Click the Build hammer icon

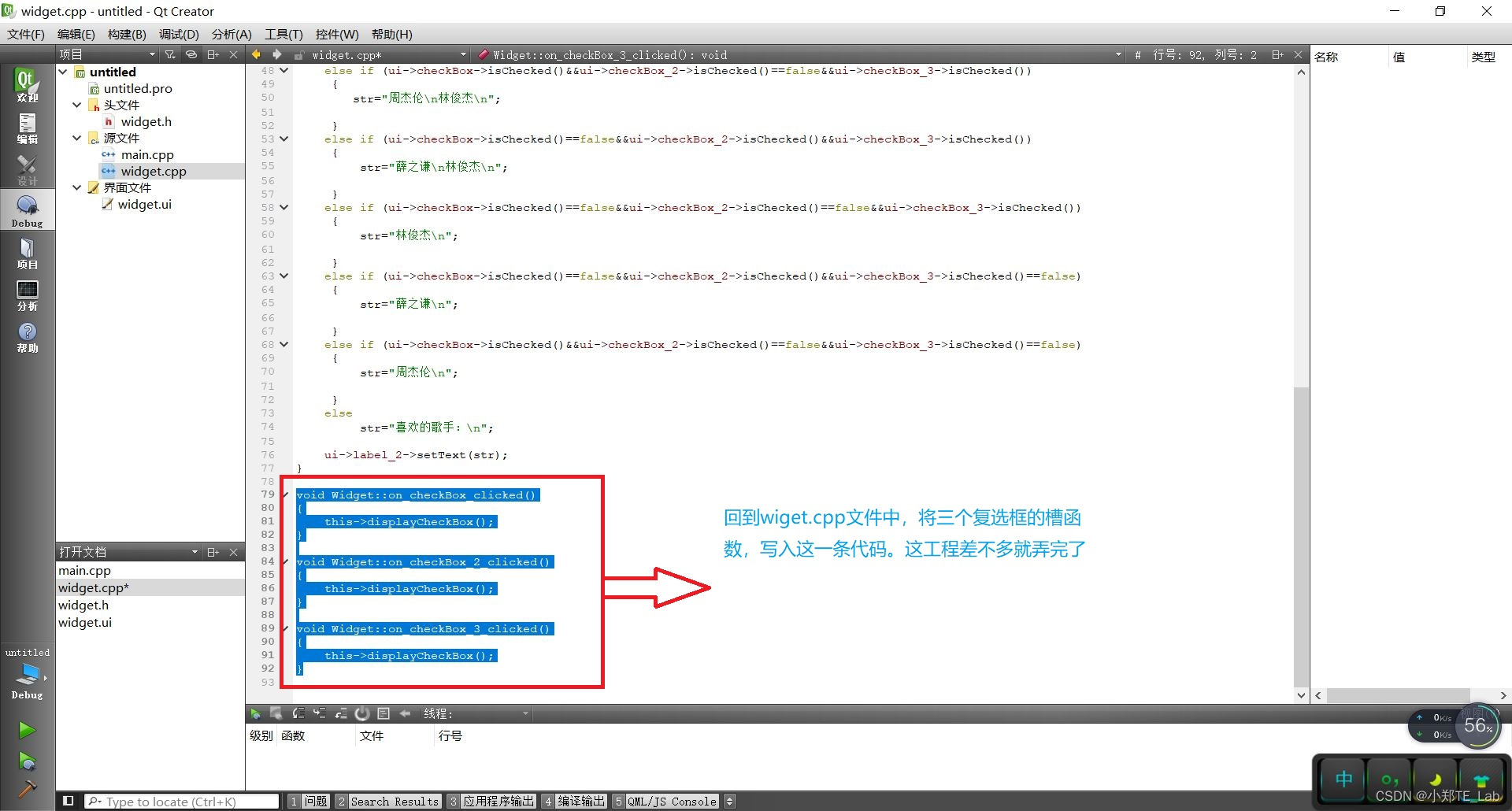point(27,788)
